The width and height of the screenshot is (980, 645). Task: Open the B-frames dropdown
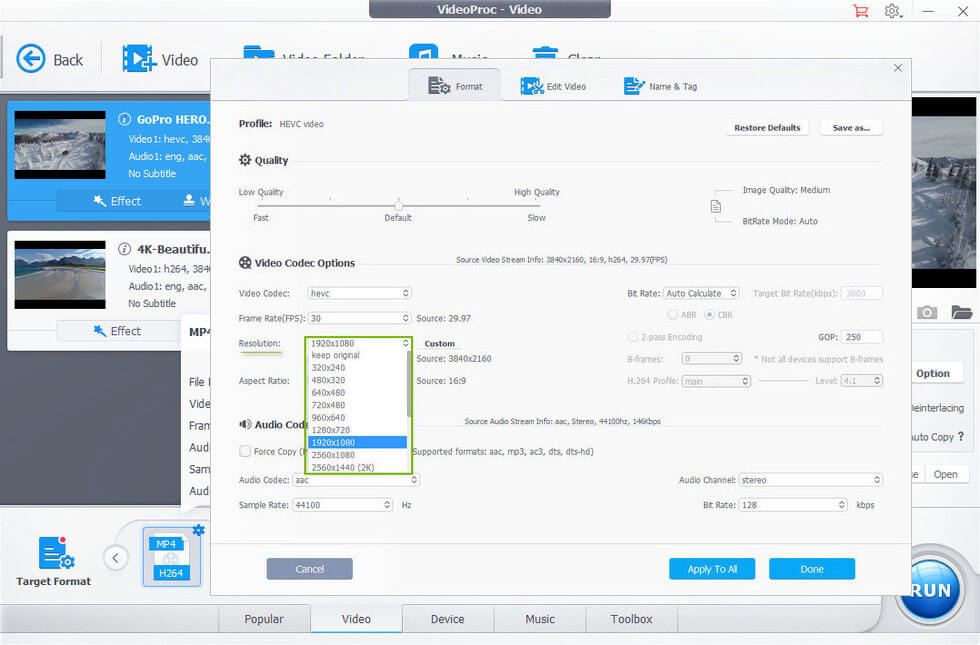point(711,359)
